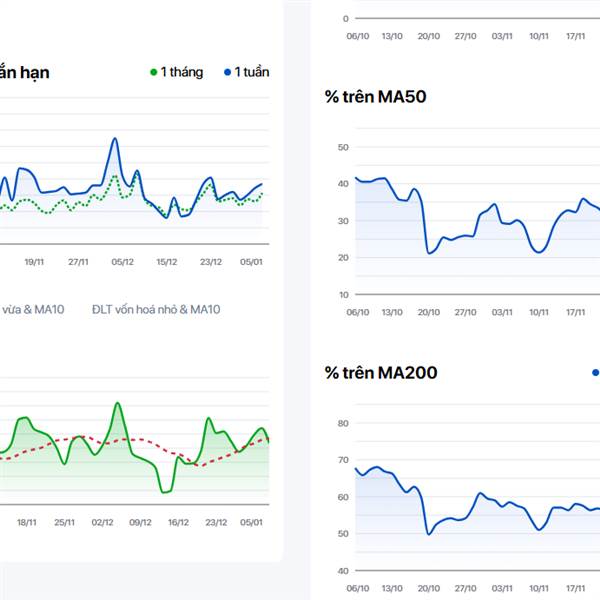Switch to "ĐLT vốn hoá nhỏ & MA10" tab
The height and width of the screenshot is (600, 600).
(155, 309)
